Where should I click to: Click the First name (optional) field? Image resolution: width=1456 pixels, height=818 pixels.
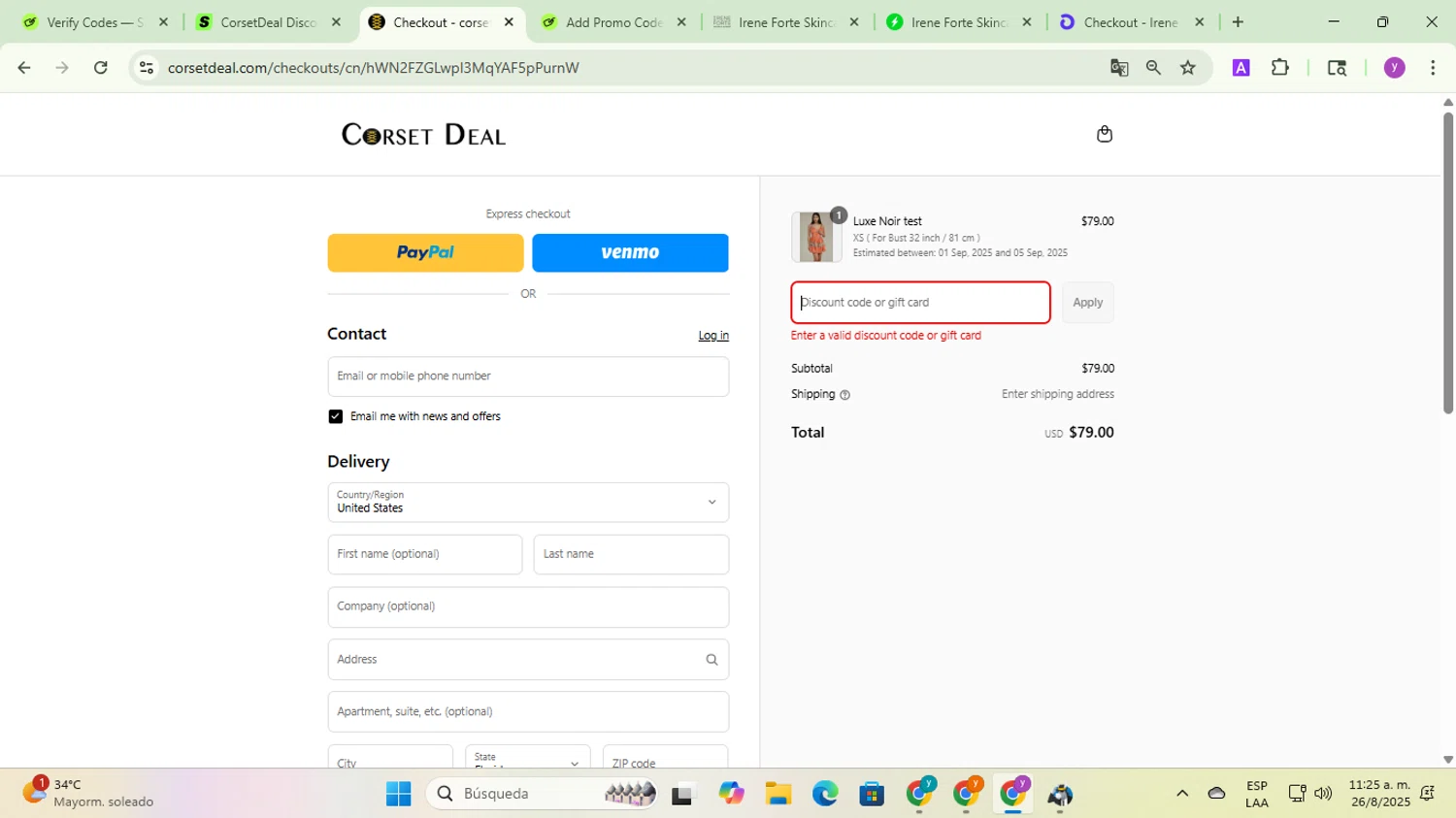(425, 555)
